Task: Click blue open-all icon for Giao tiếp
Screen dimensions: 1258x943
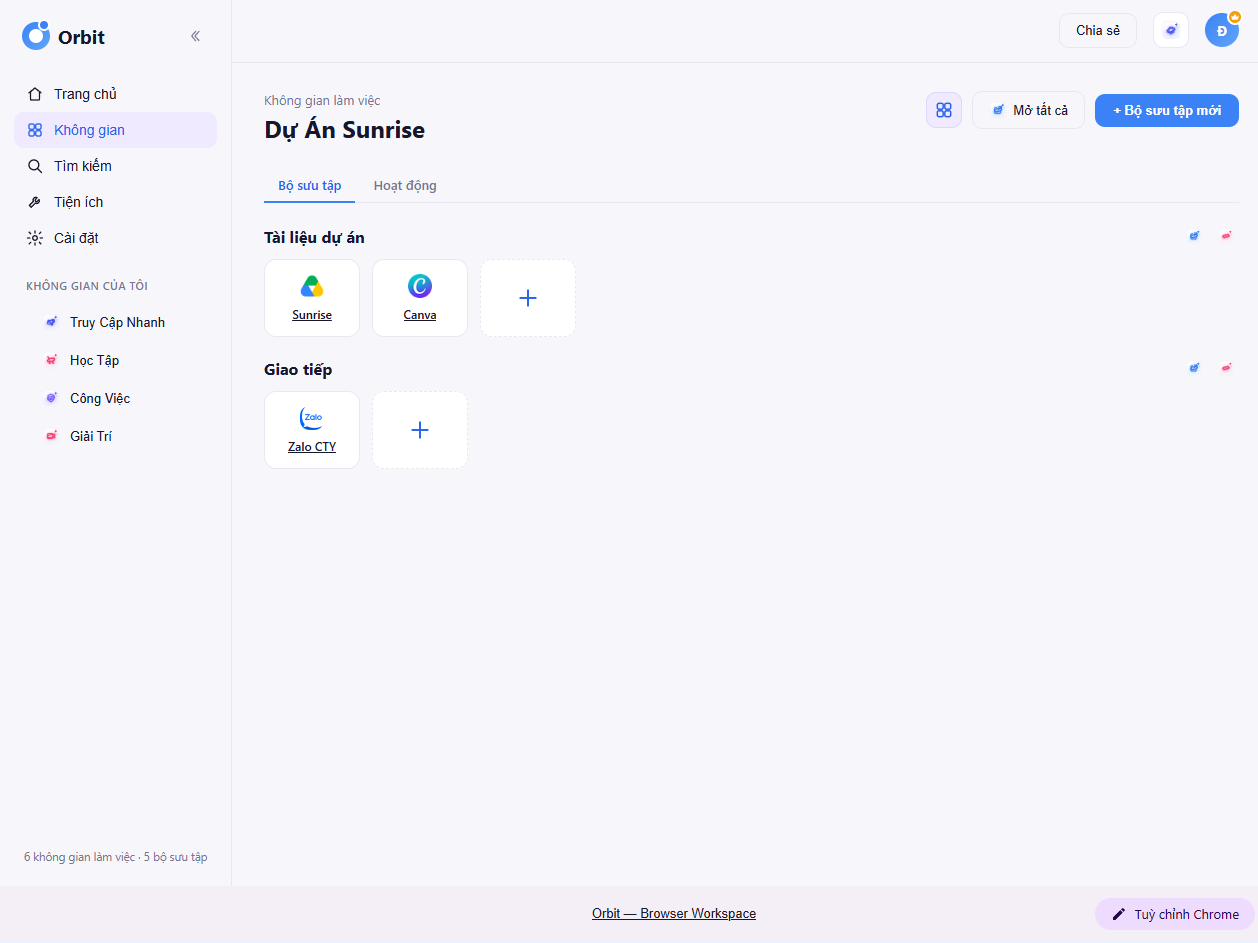Action: [1194, 368]
